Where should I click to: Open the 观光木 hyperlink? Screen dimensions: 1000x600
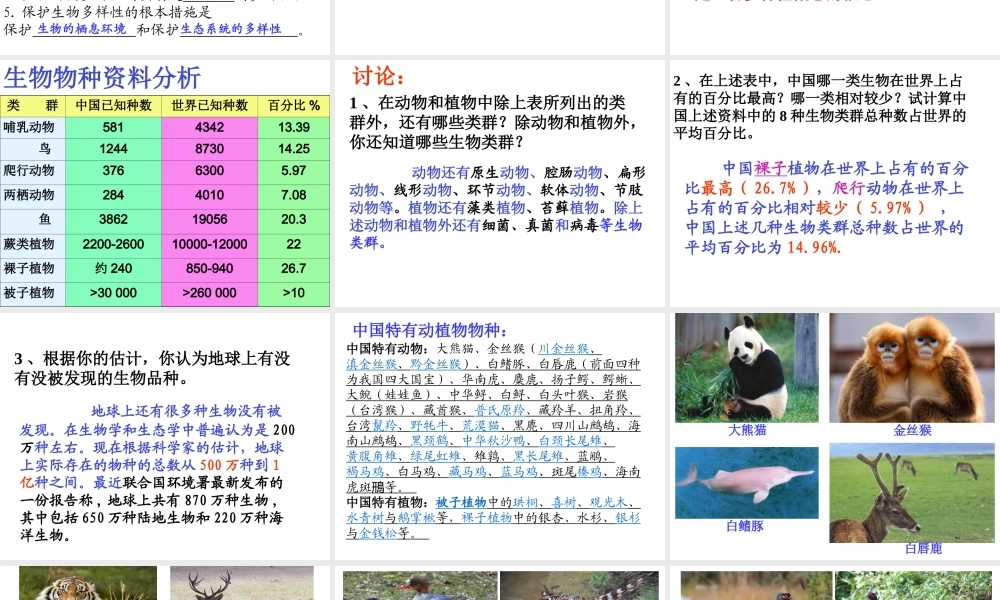tap(608, 502)
